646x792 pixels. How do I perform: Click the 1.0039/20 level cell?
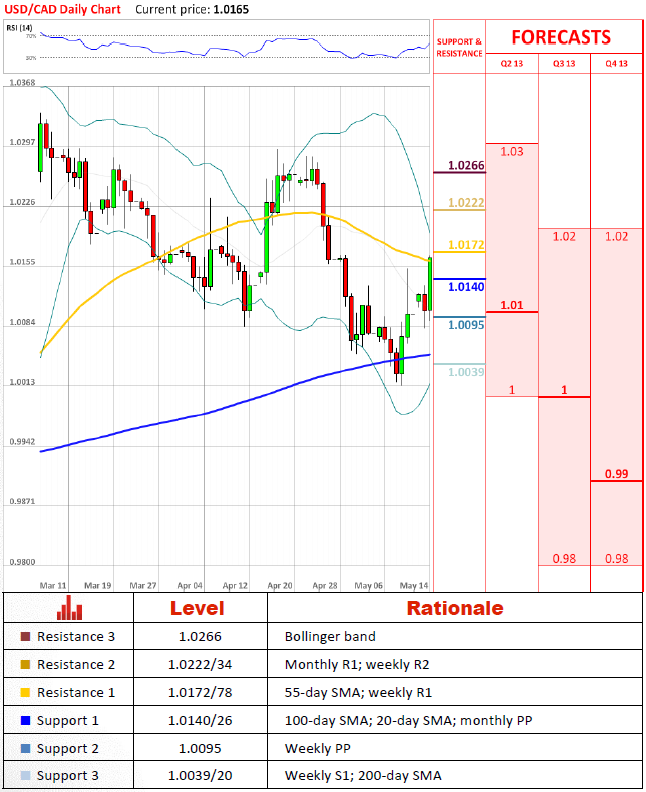[x=200, y=775]
